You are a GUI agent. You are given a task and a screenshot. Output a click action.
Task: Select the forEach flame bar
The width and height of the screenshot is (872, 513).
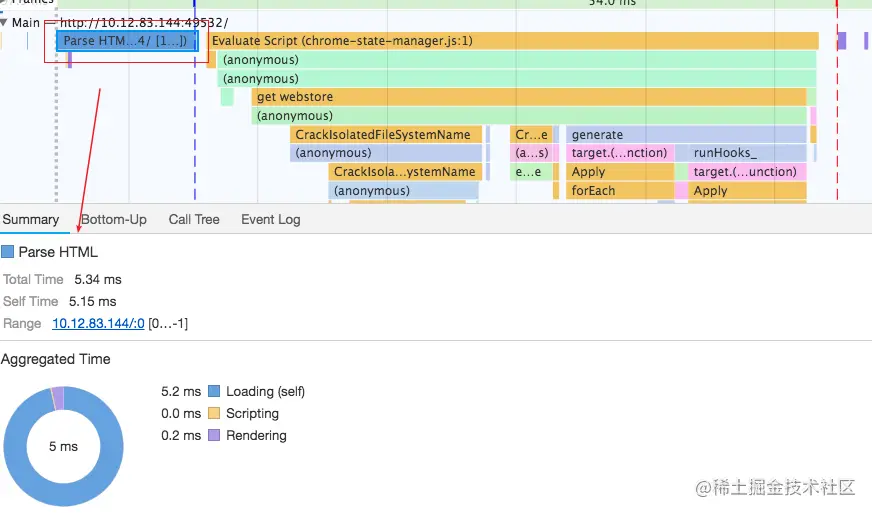click(x=620, y=191)
